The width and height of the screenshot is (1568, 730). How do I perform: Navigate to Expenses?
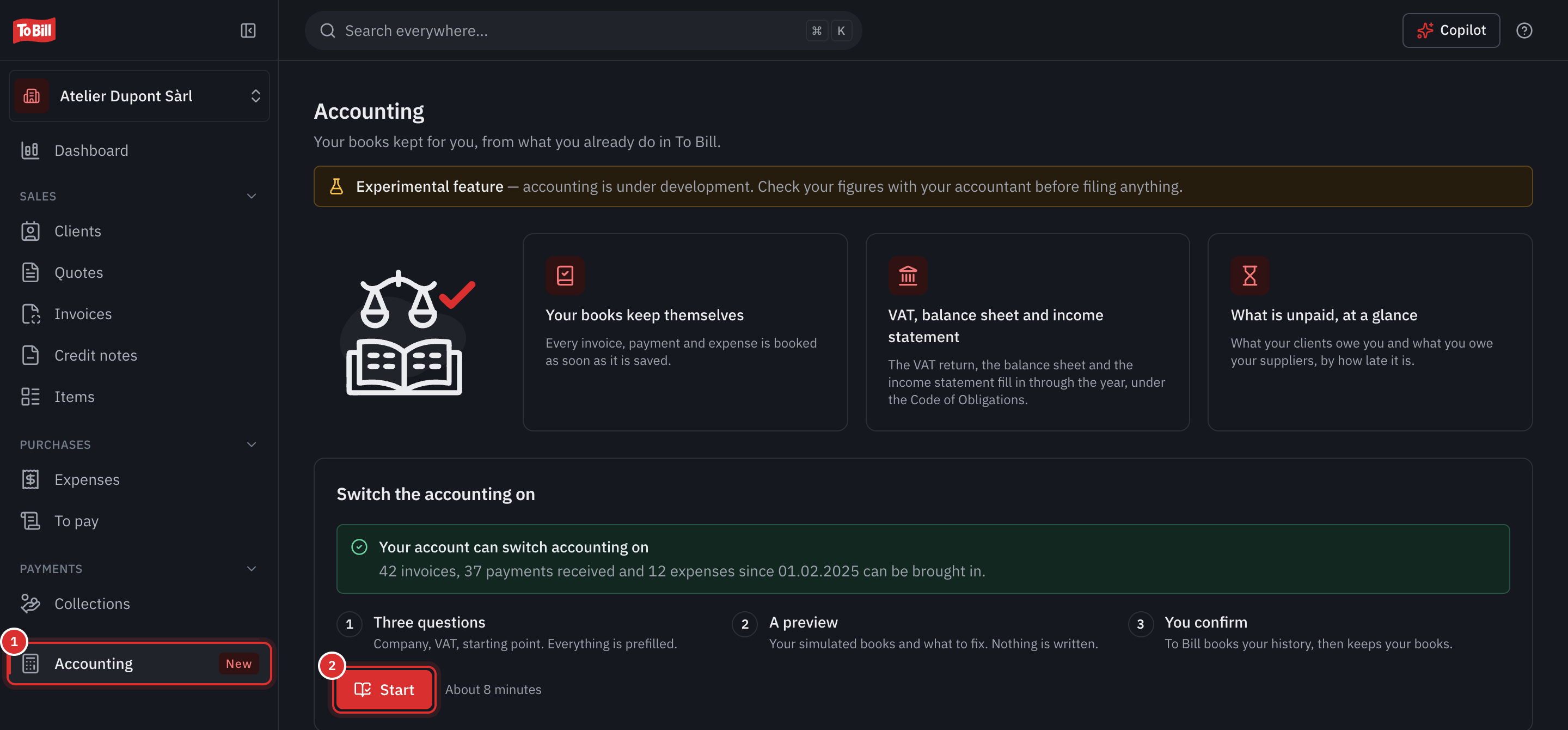click(x=139, y=480)
